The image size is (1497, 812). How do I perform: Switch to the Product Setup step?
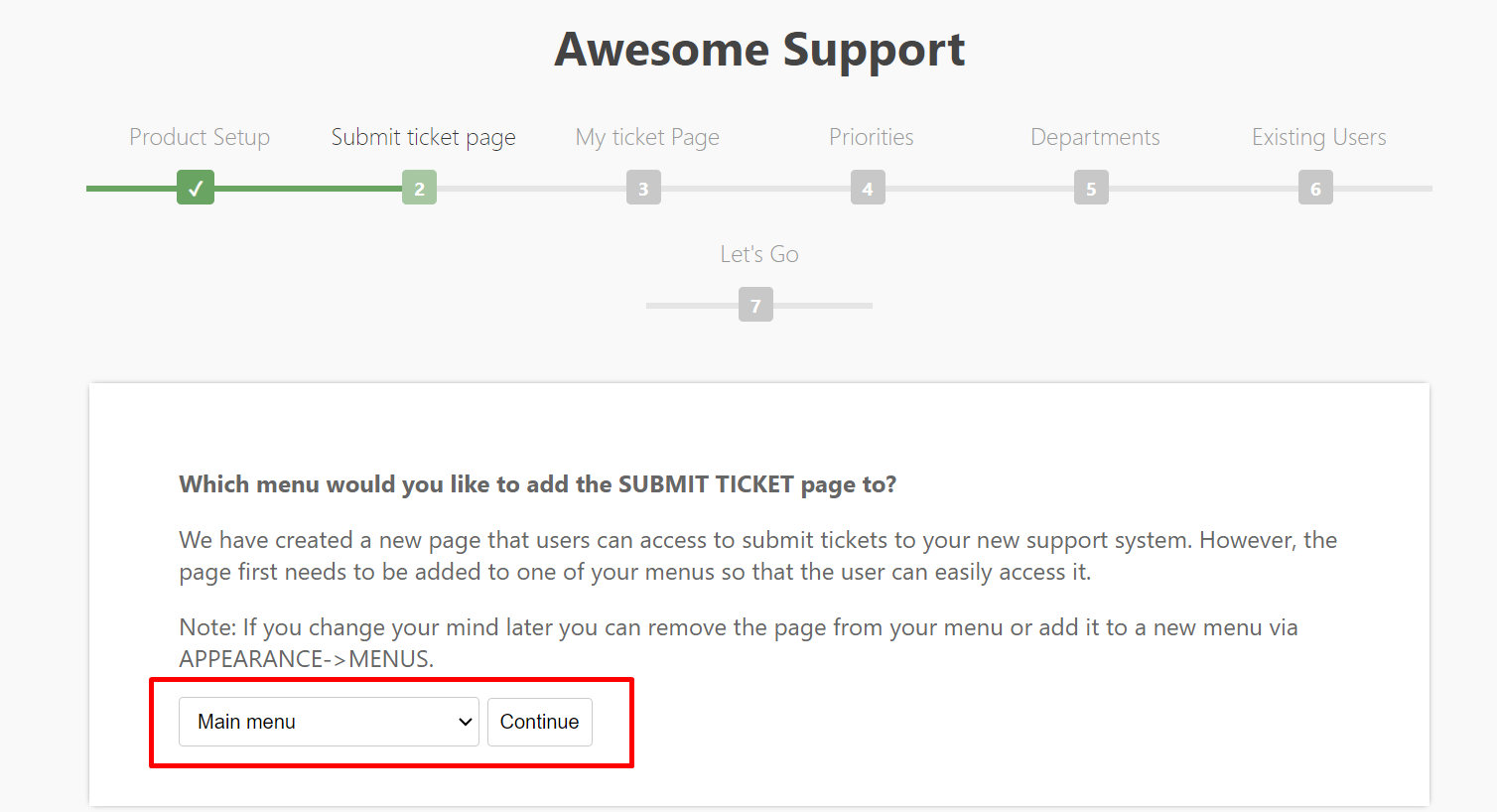[x=199, y=137]
